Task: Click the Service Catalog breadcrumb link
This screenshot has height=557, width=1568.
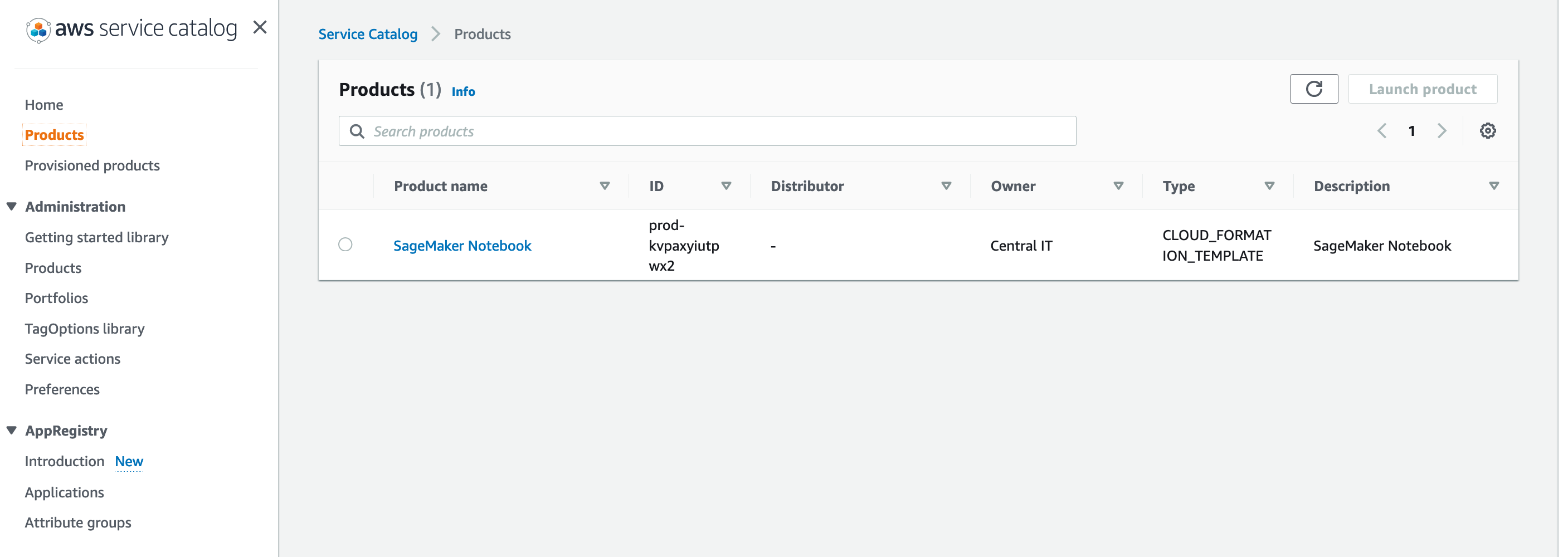Action: [368, 35]
